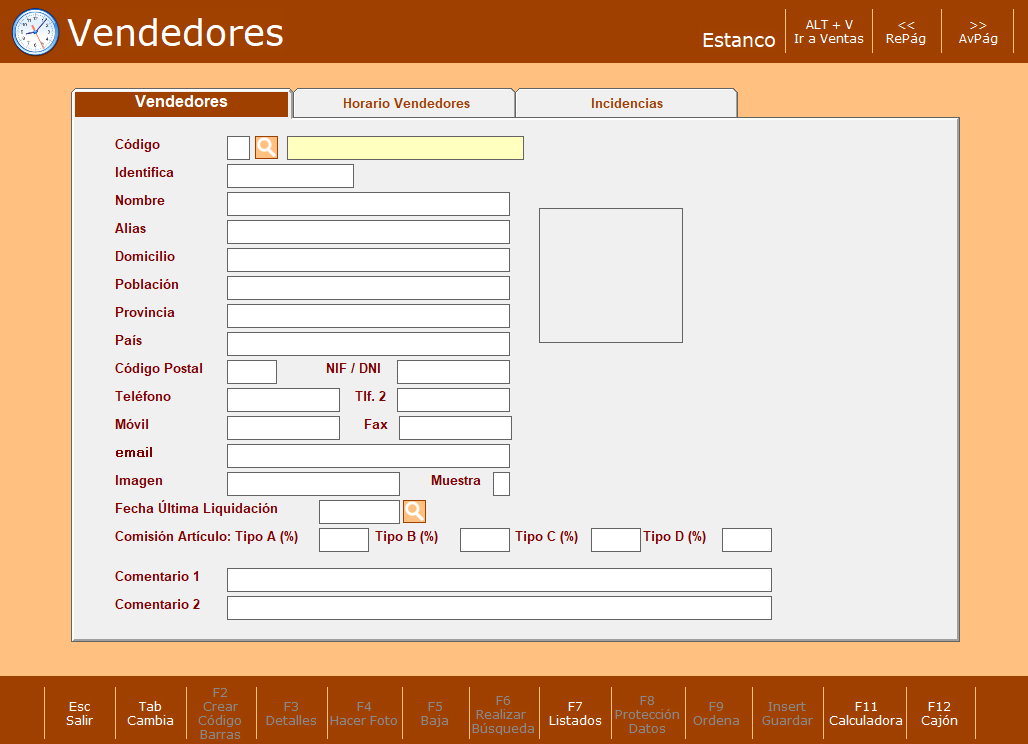
Task: Click the Código Postal box
Action: point(252,372)
